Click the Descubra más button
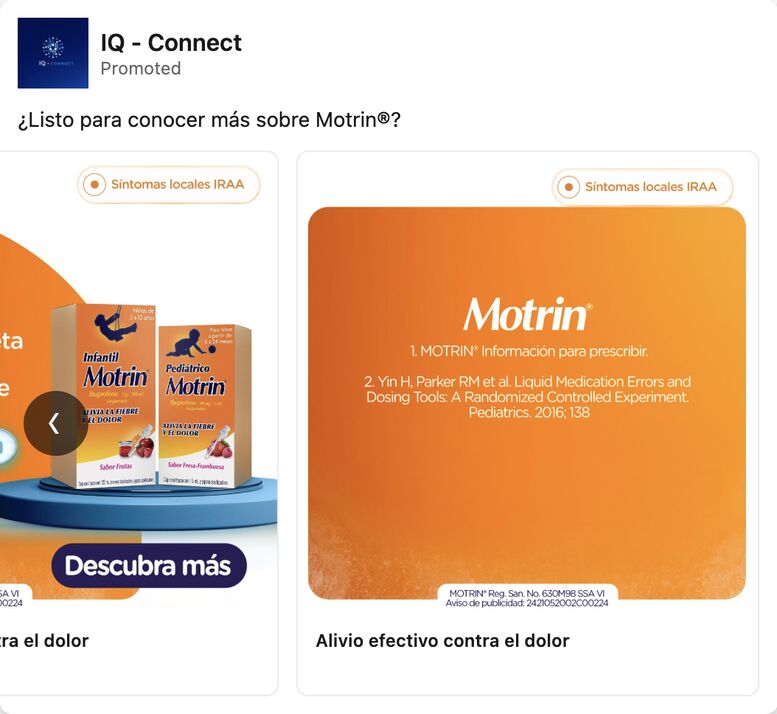The height and width of the screenshot is (714, 777). (x=149, y=565)
